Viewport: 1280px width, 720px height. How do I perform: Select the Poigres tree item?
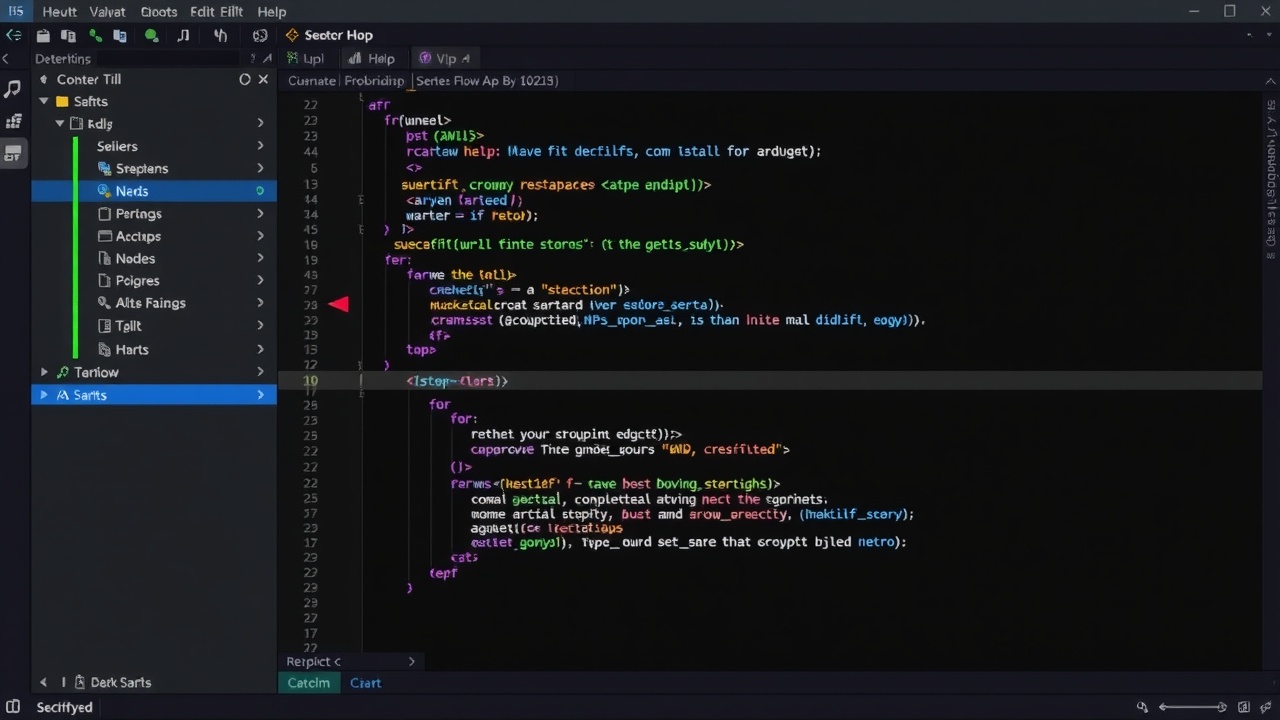[x=154, y=281]
